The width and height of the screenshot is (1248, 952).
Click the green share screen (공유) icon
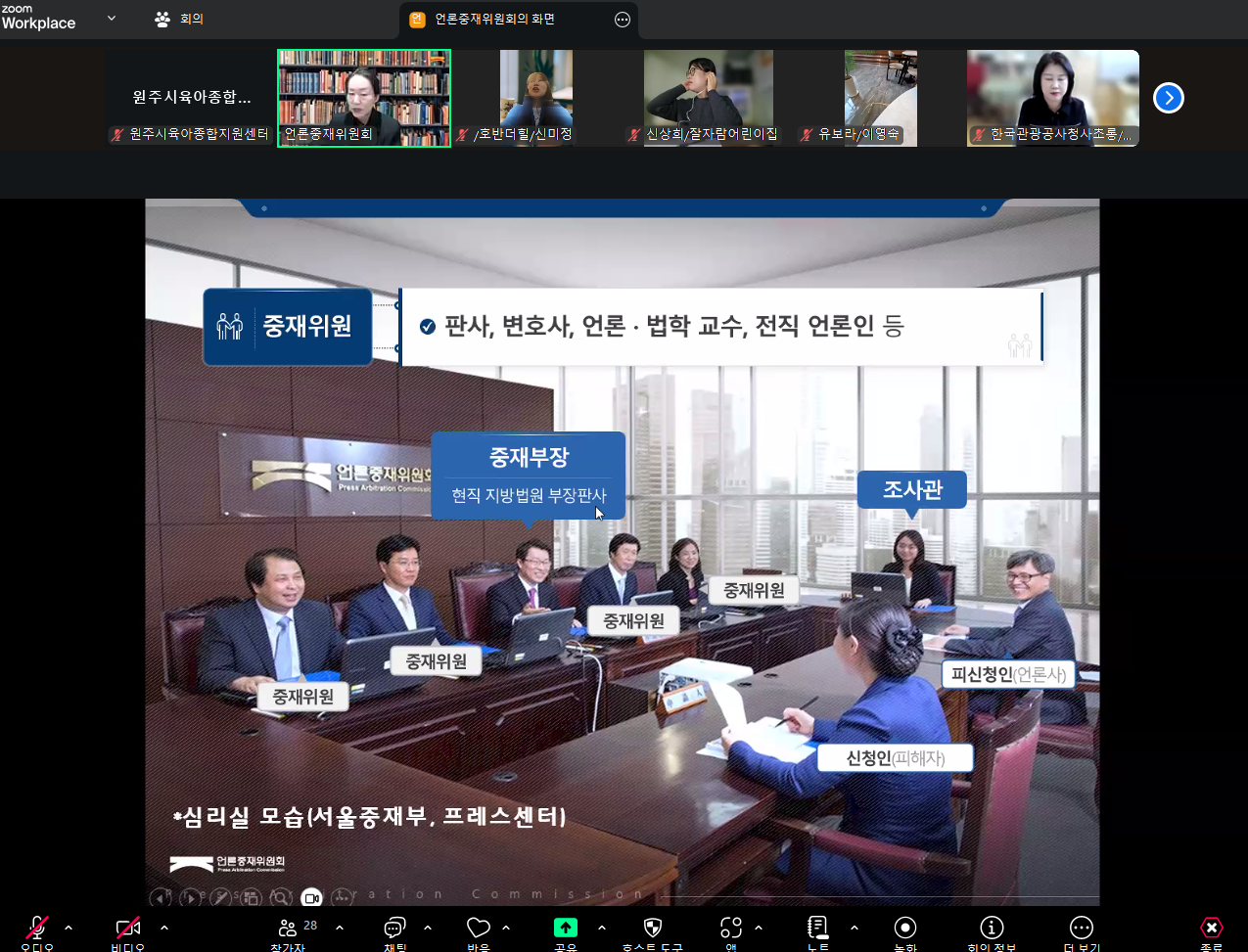coord(565,929)
